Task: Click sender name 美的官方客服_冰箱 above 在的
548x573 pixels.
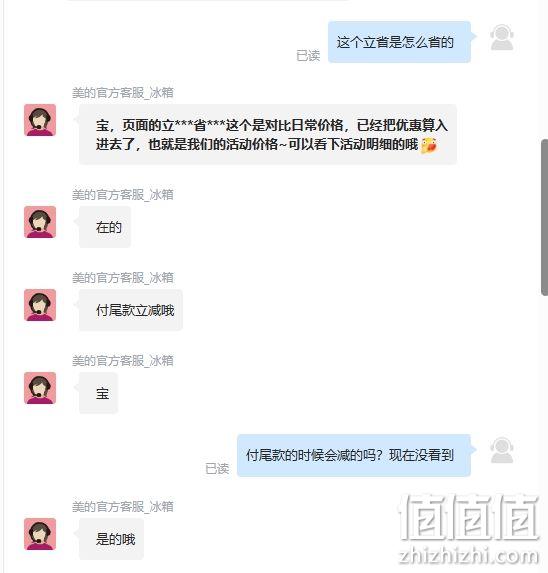Action: pos(123,195)
